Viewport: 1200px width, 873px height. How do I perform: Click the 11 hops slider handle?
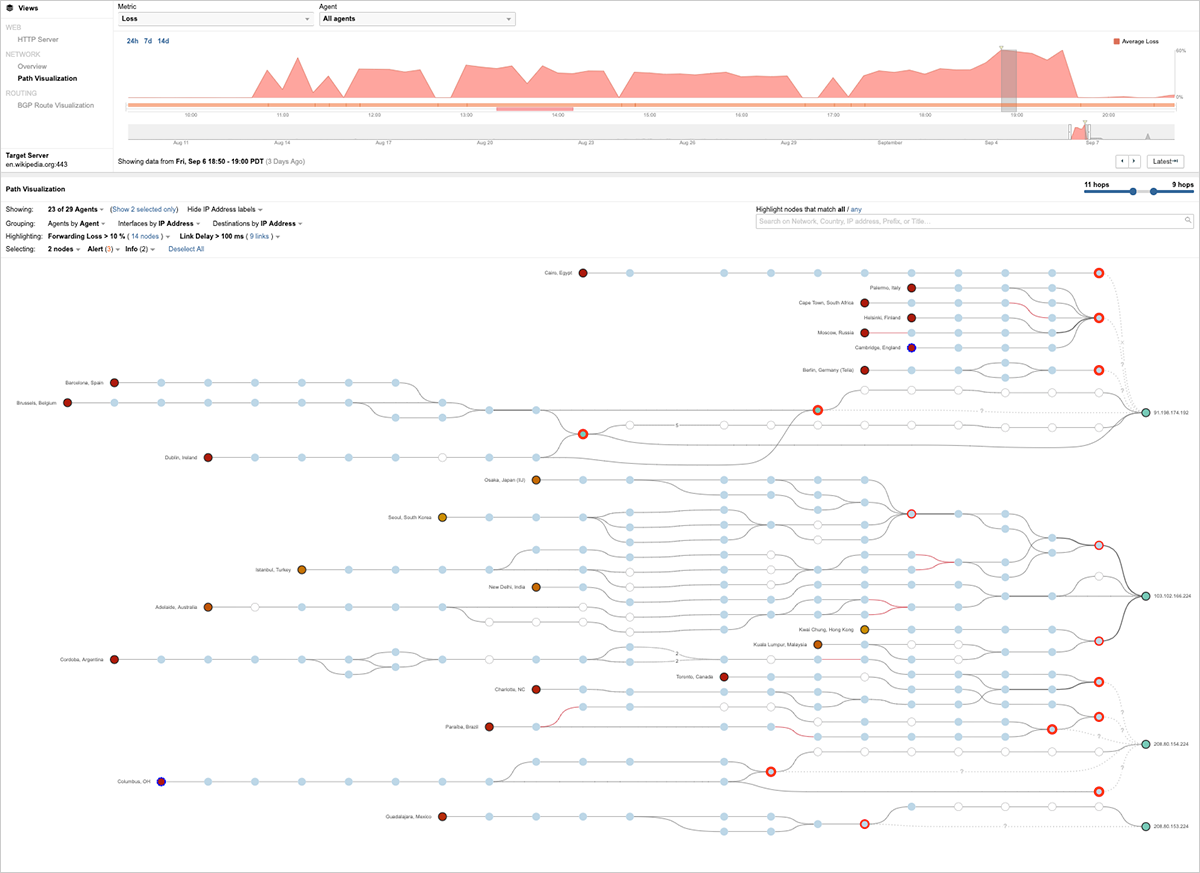1132,192
